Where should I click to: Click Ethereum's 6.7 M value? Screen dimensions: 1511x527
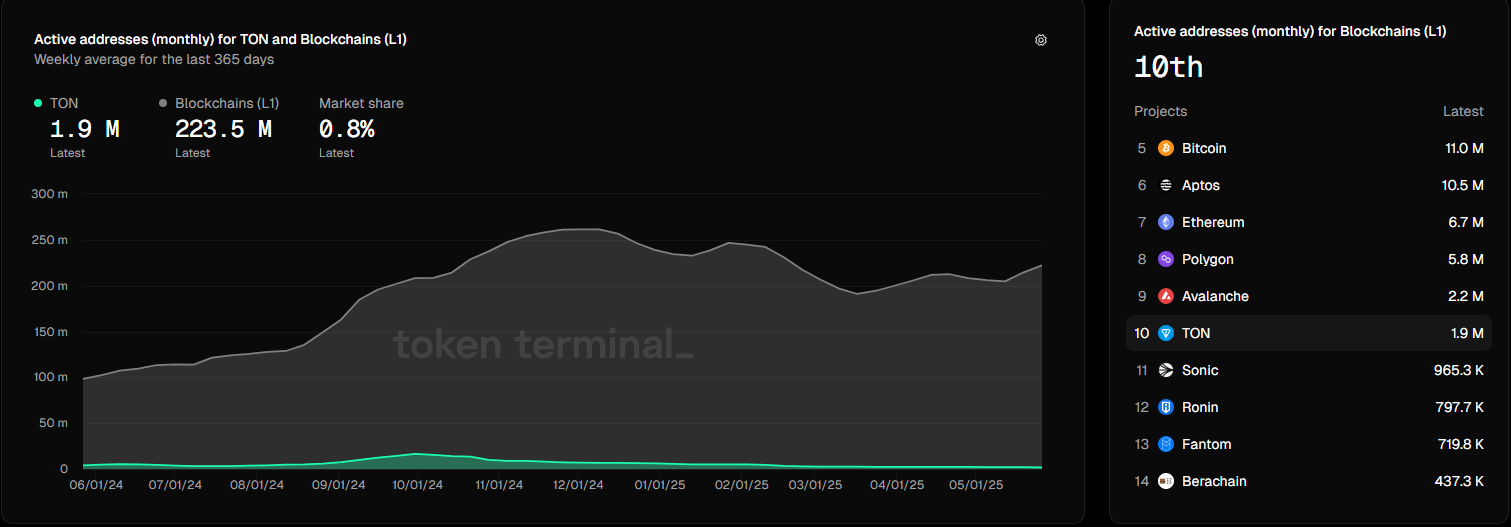[1465, 222]
